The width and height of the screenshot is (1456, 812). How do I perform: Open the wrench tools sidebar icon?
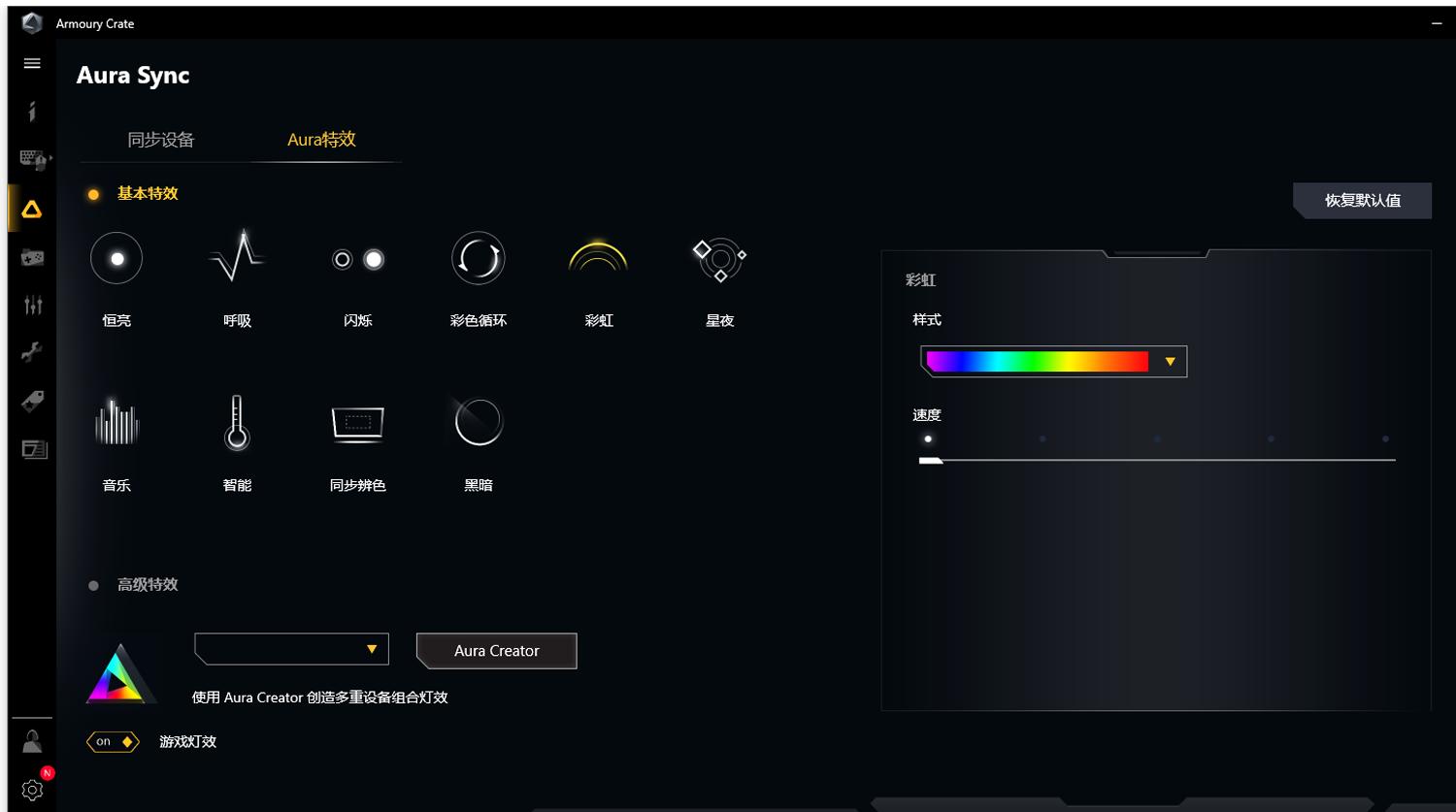tap(32, 352)
